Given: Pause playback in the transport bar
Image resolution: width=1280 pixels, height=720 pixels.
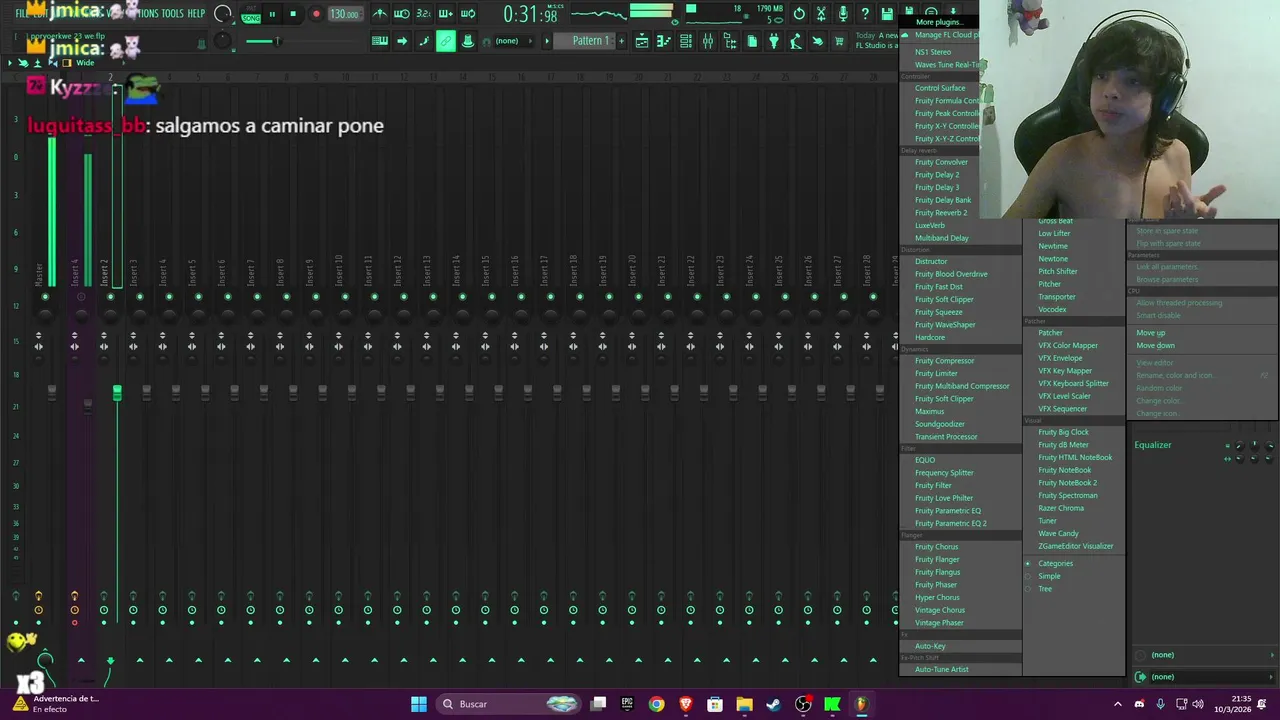Looking at the screenshot, I should point(272,14).
